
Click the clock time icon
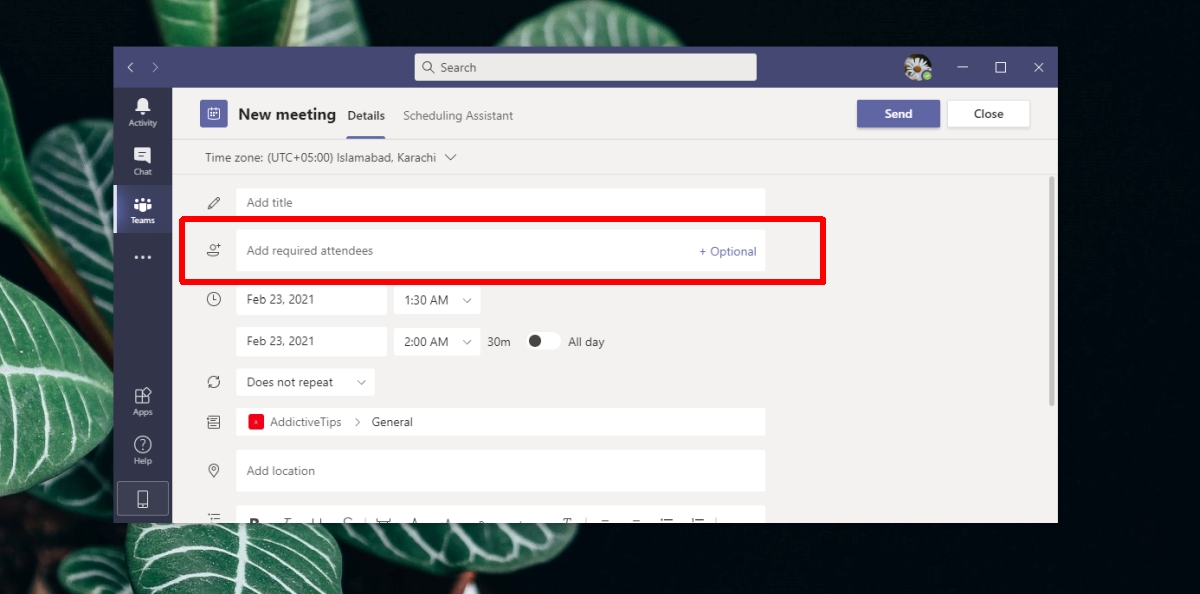click(x=213, y=299)
